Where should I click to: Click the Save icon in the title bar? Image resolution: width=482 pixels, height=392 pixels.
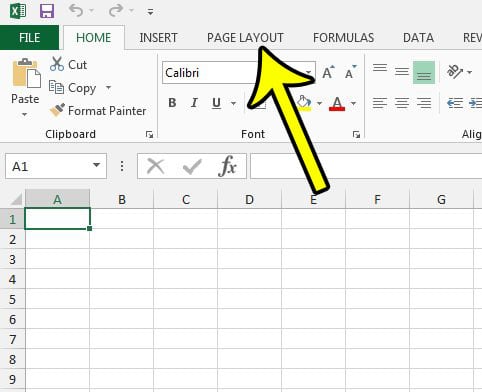47,11
